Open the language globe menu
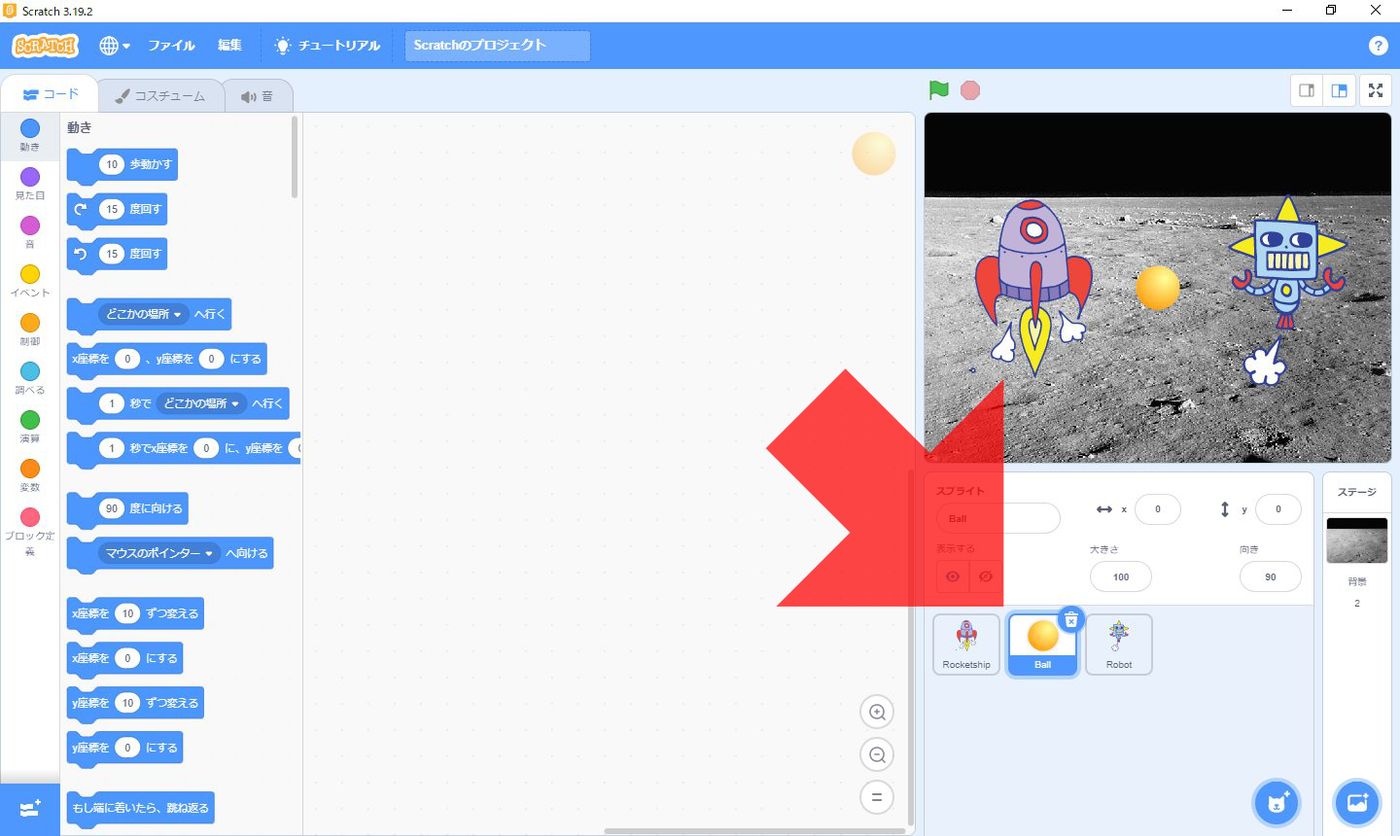Screen dimensions: 1400x836 [114, 46]
